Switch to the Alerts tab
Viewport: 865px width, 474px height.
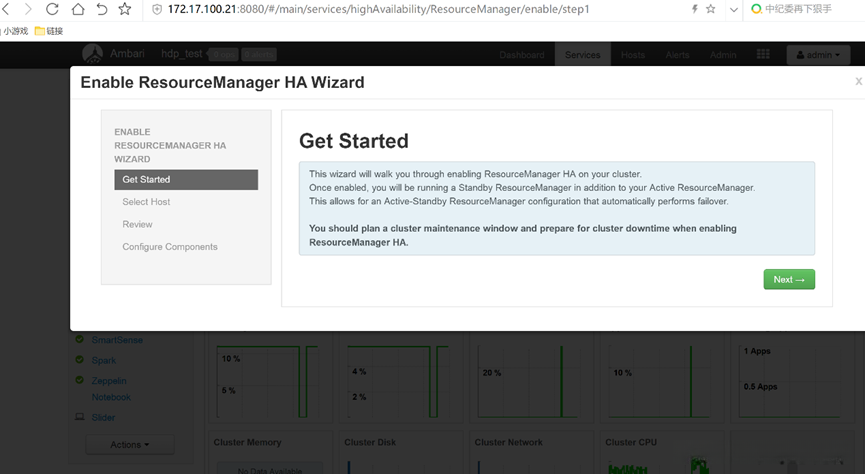click(677, 55)
